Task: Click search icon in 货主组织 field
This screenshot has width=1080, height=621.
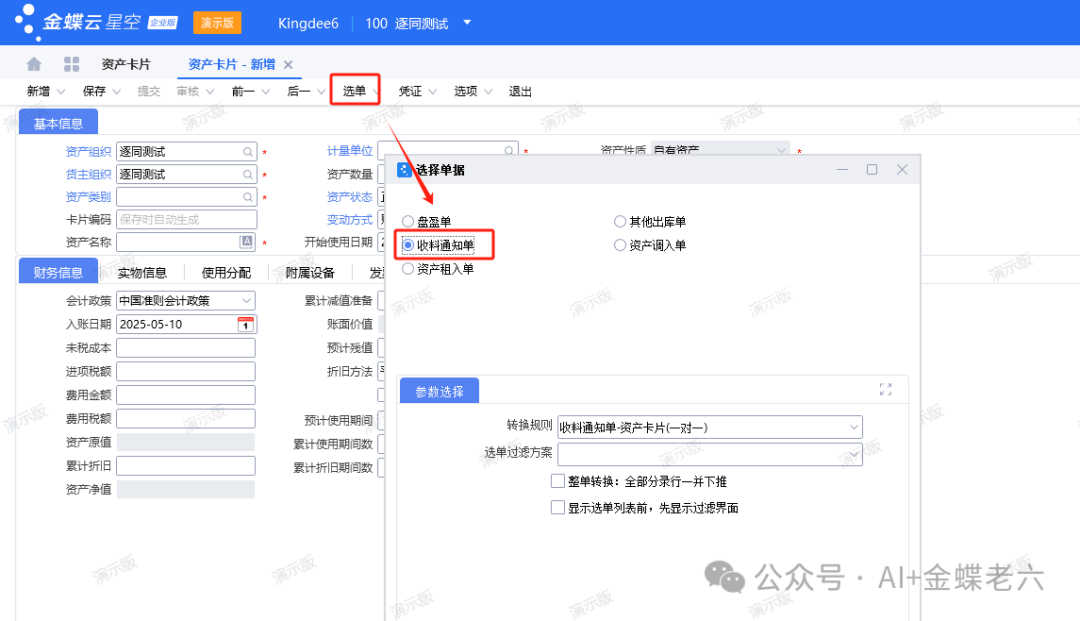Action: (247, 174)
